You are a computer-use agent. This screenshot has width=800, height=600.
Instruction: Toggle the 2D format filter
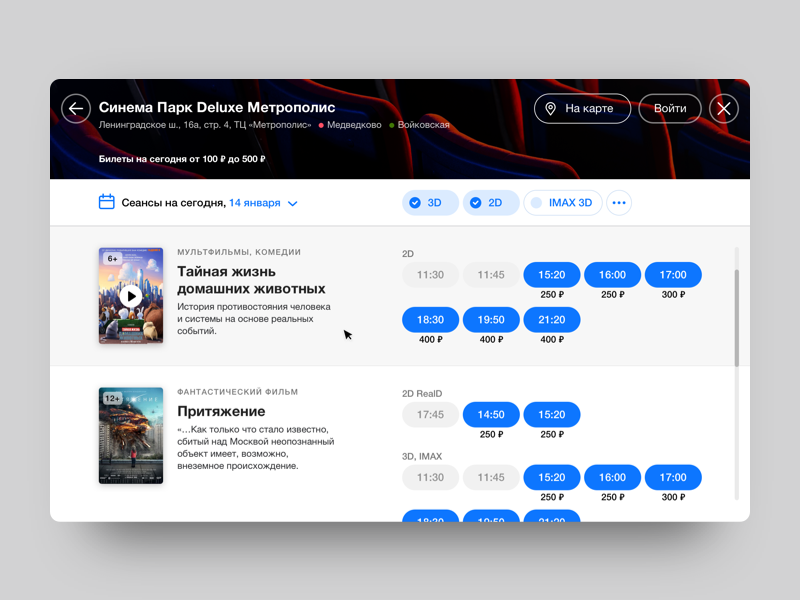click(491, 203)
